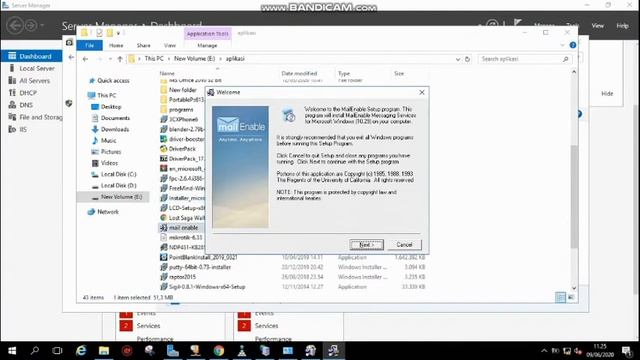Open the Manage ribbon tab
640x360 pixels.
207,45
